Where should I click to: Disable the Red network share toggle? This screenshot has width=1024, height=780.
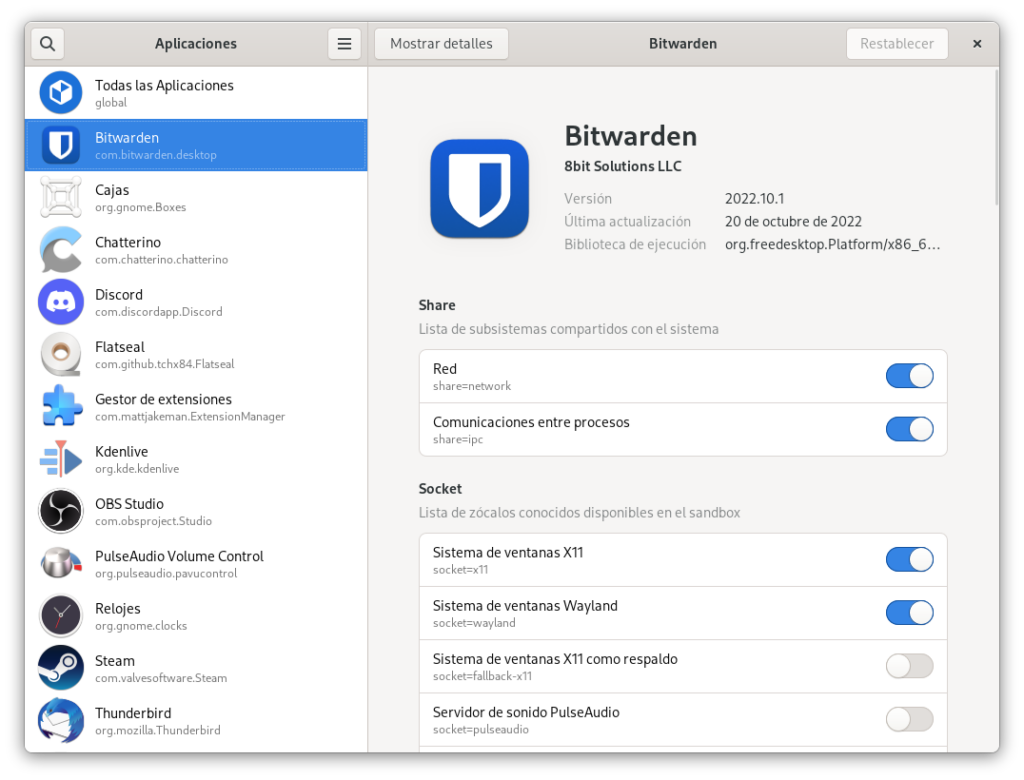(909, 376)
